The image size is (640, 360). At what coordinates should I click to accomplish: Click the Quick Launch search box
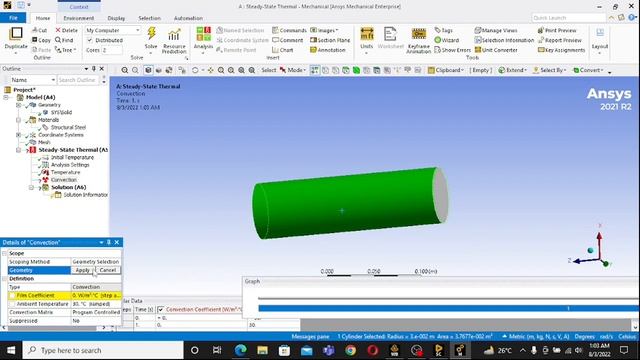point(568,18)
